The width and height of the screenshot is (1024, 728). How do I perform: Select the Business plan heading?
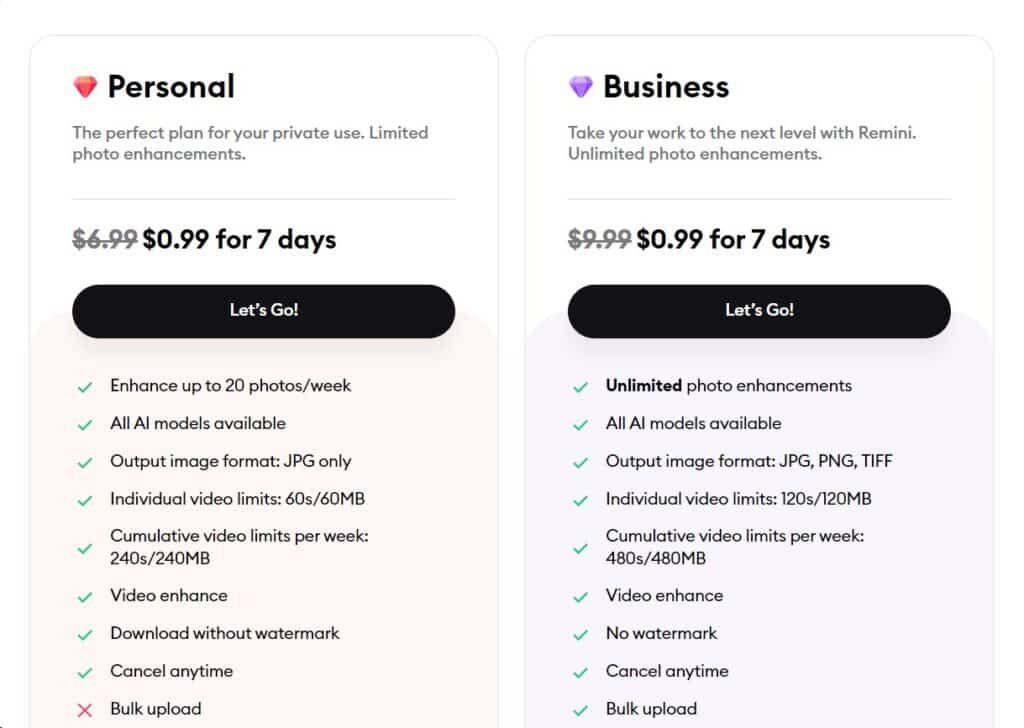(x=666, y=87)
